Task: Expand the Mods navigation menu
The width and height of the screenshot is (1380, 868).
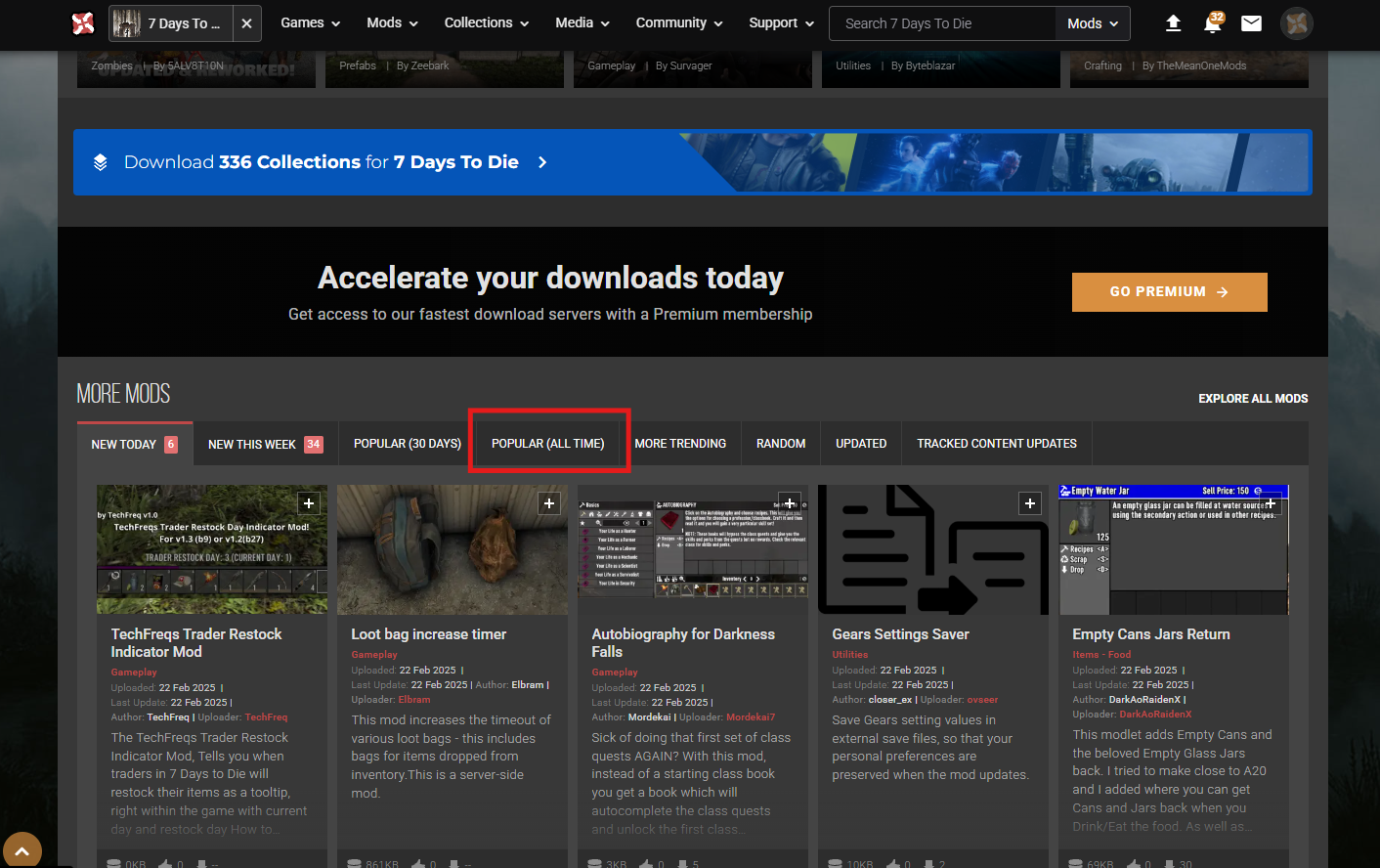Action: pos(393,23)
